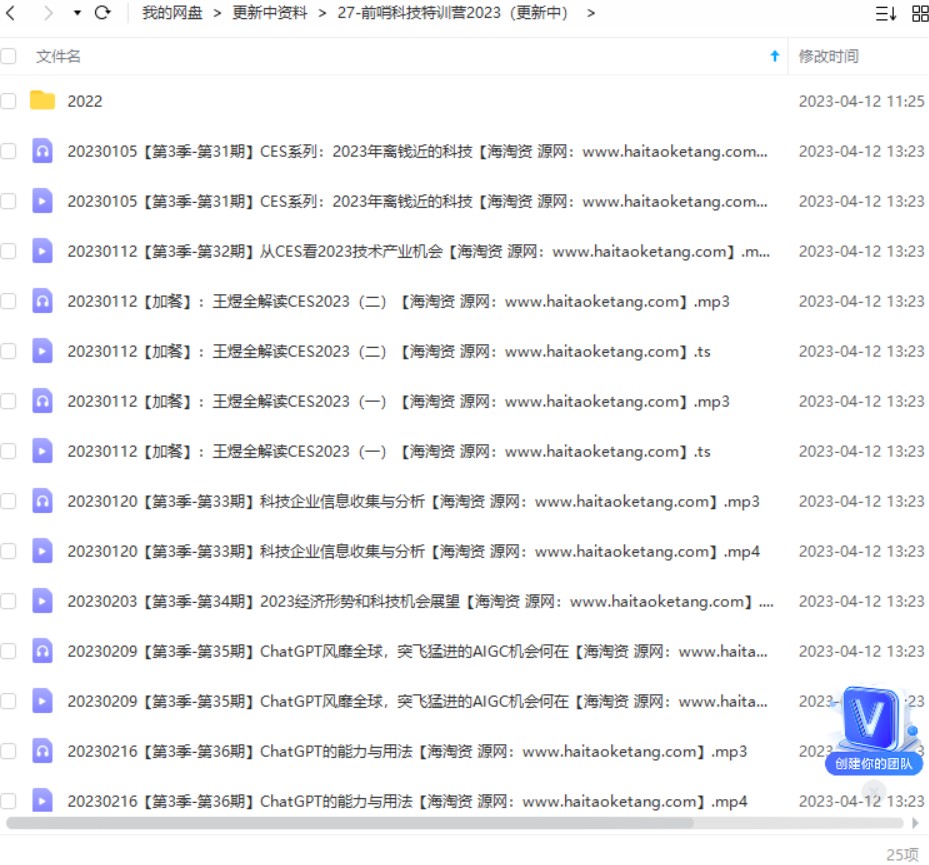The image size is (929, 865).
Task: Open 20230203 第34期 2023经济形势和科技机会展望
Action: (421, 602)
